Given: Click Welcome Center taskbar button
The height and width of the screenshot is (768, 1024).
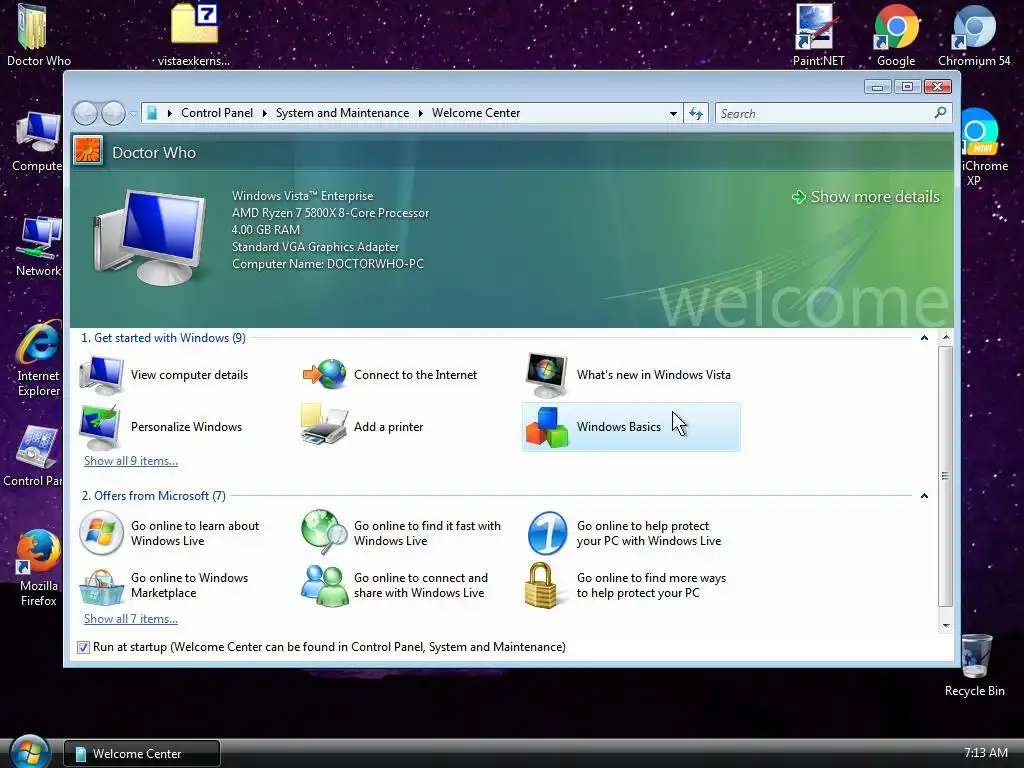Looking at the screenshot, I should point(142,754).
